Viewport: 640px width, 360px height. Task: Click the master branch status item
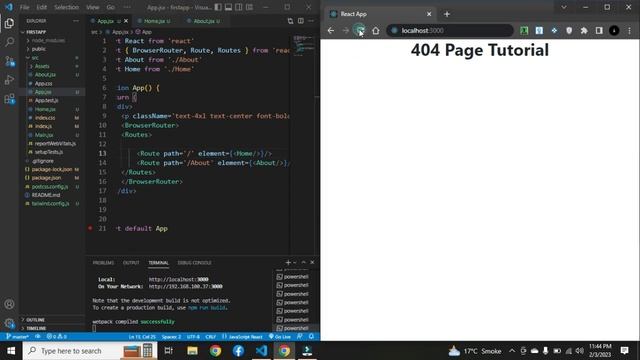[18, 337]
